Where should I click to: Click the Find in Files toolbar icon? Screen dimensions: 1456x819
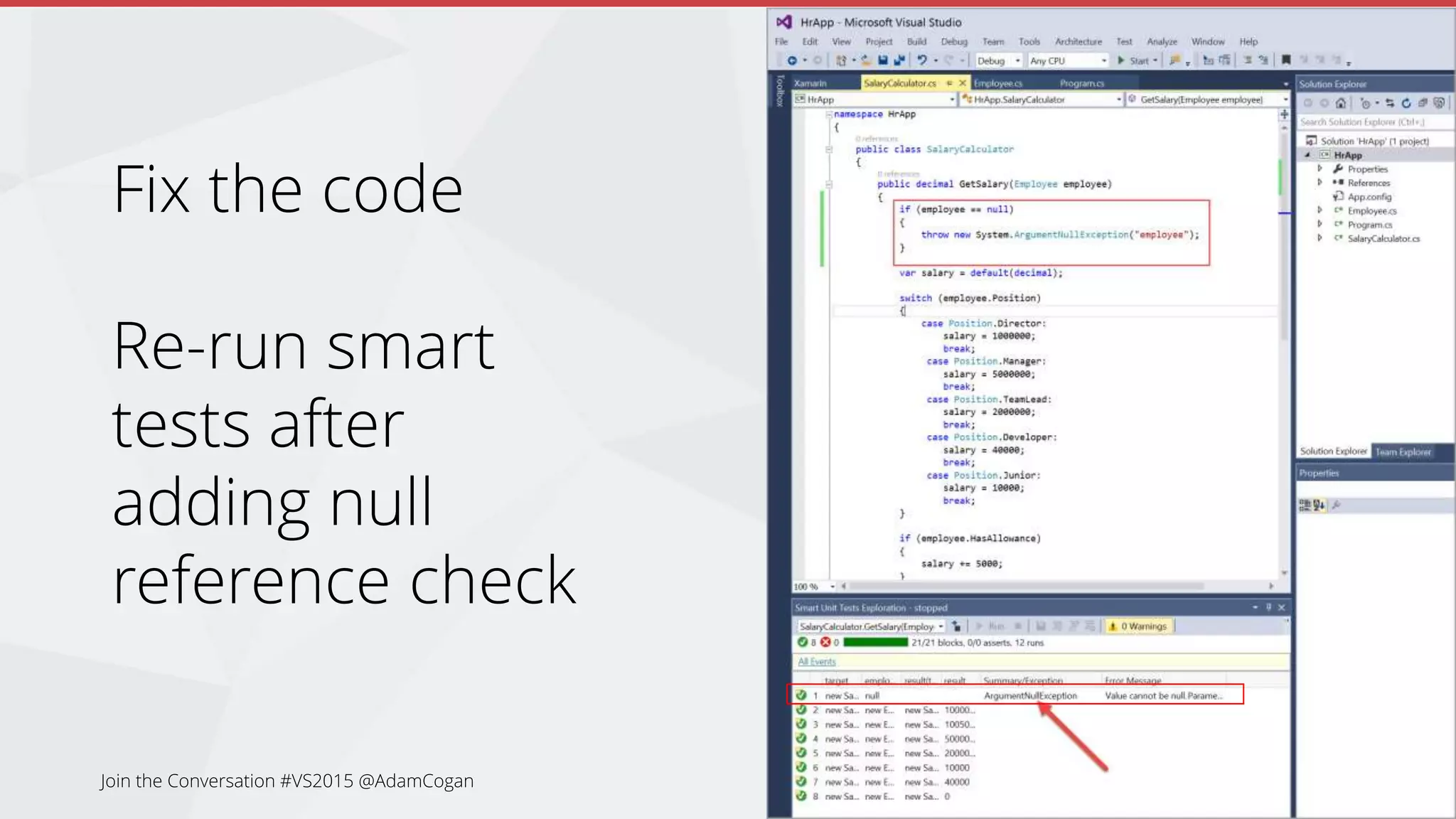click(1174, 61)
